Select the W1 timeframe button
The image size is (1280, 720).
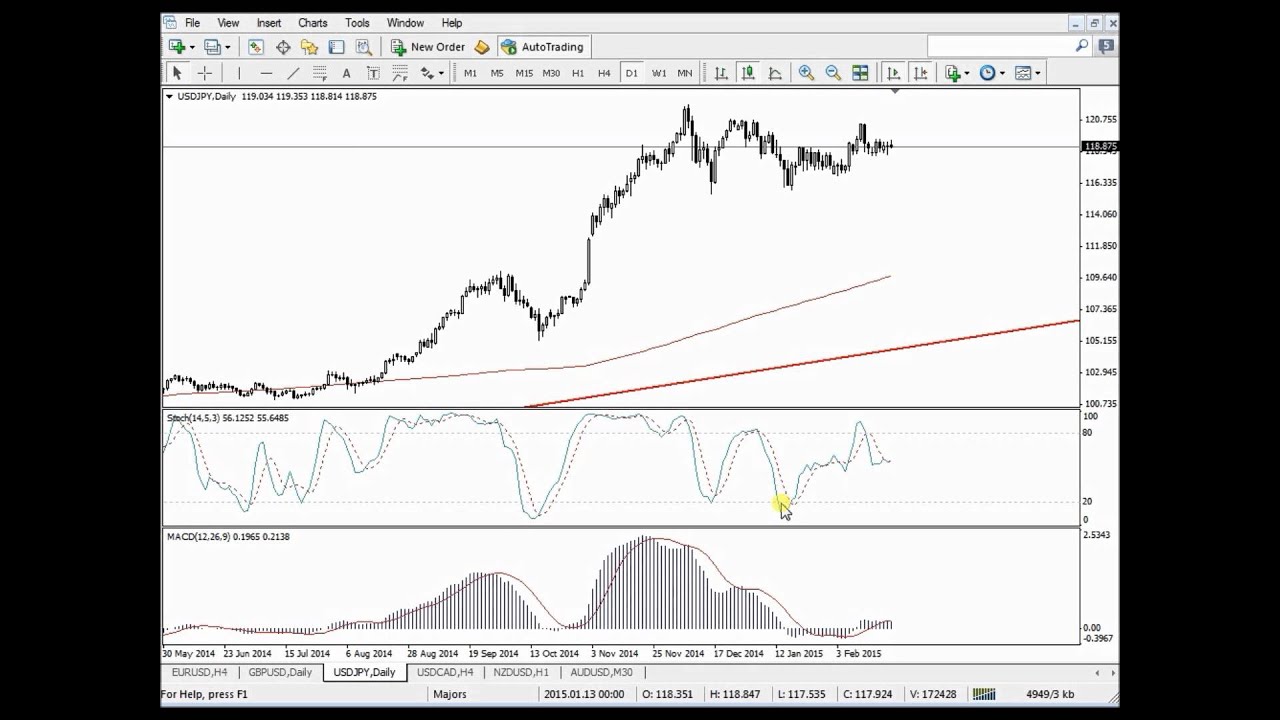[658, 73]
